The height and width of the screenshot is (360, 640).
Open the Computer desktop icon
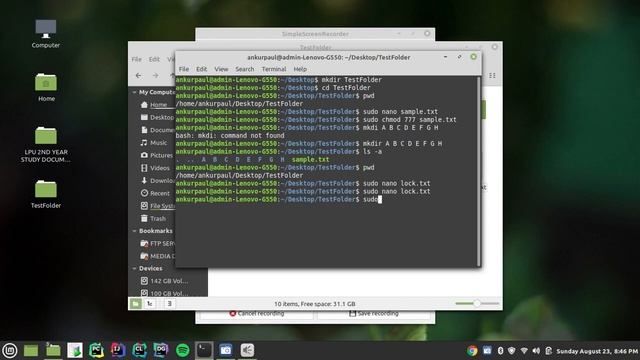click(x=46, y=33)
